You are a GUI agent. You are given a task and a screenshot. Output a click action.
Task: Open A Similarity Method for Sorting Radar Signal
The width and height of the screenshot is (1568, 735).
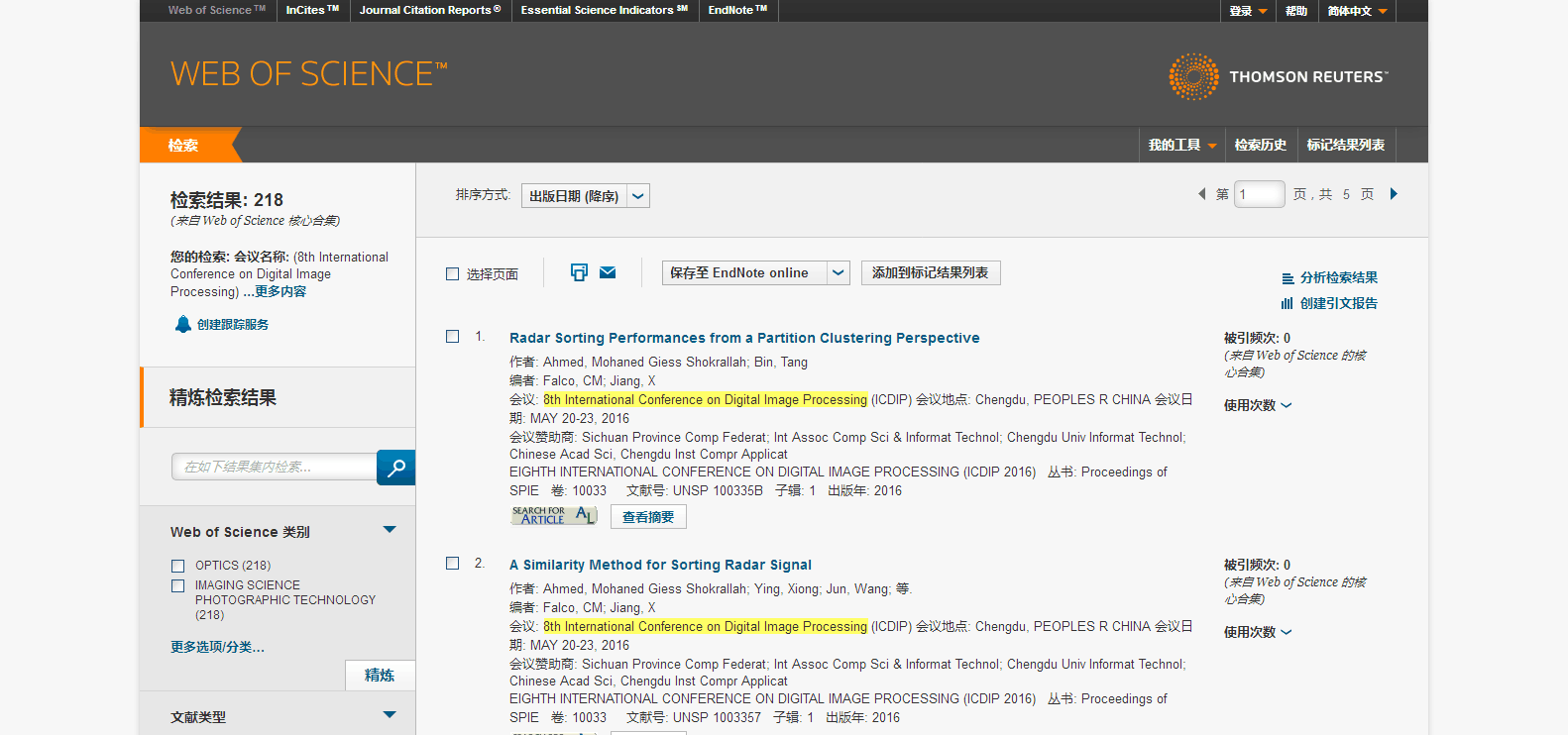coord(660,565)
